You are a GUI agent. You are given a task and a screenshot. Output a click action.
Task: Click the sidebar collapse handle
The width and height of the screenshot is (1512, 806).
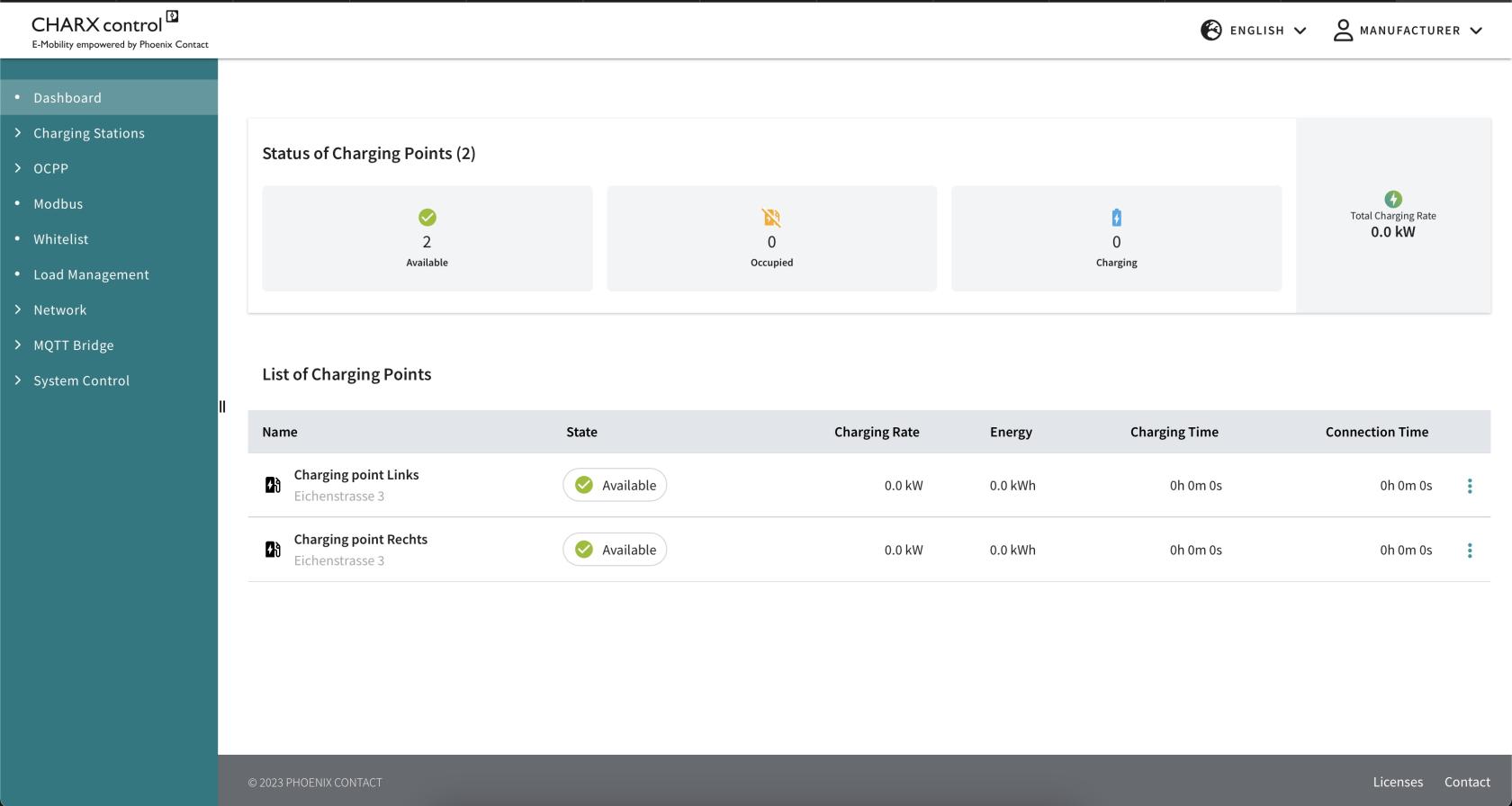tap(222, 407)
